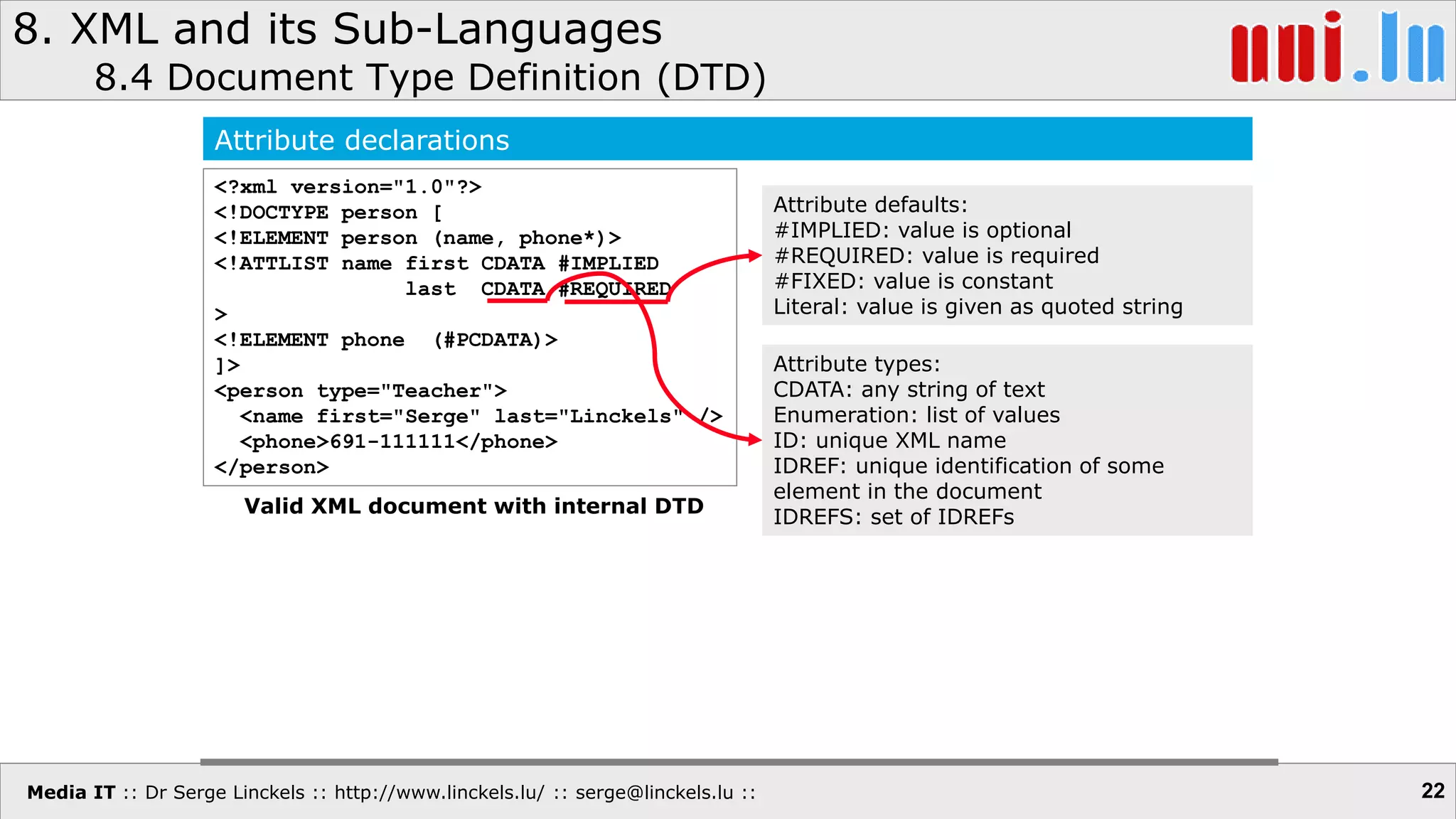
Task: Click the 'Dr Serge Linckels' footer name
Action: click(x=225, y=792)
